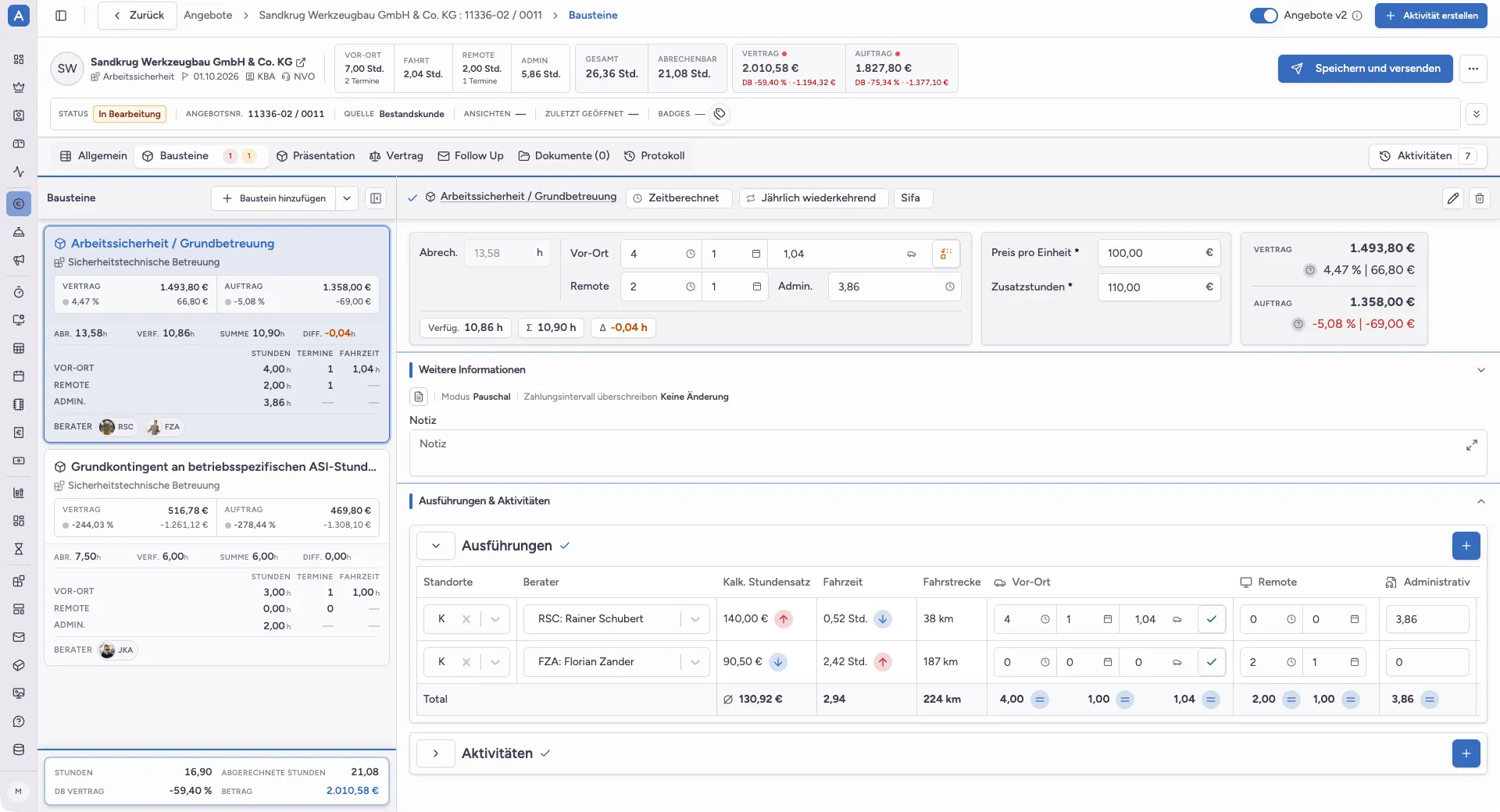
Task: Add a new Ausführung with plus button
Action: pos(1466,546)
